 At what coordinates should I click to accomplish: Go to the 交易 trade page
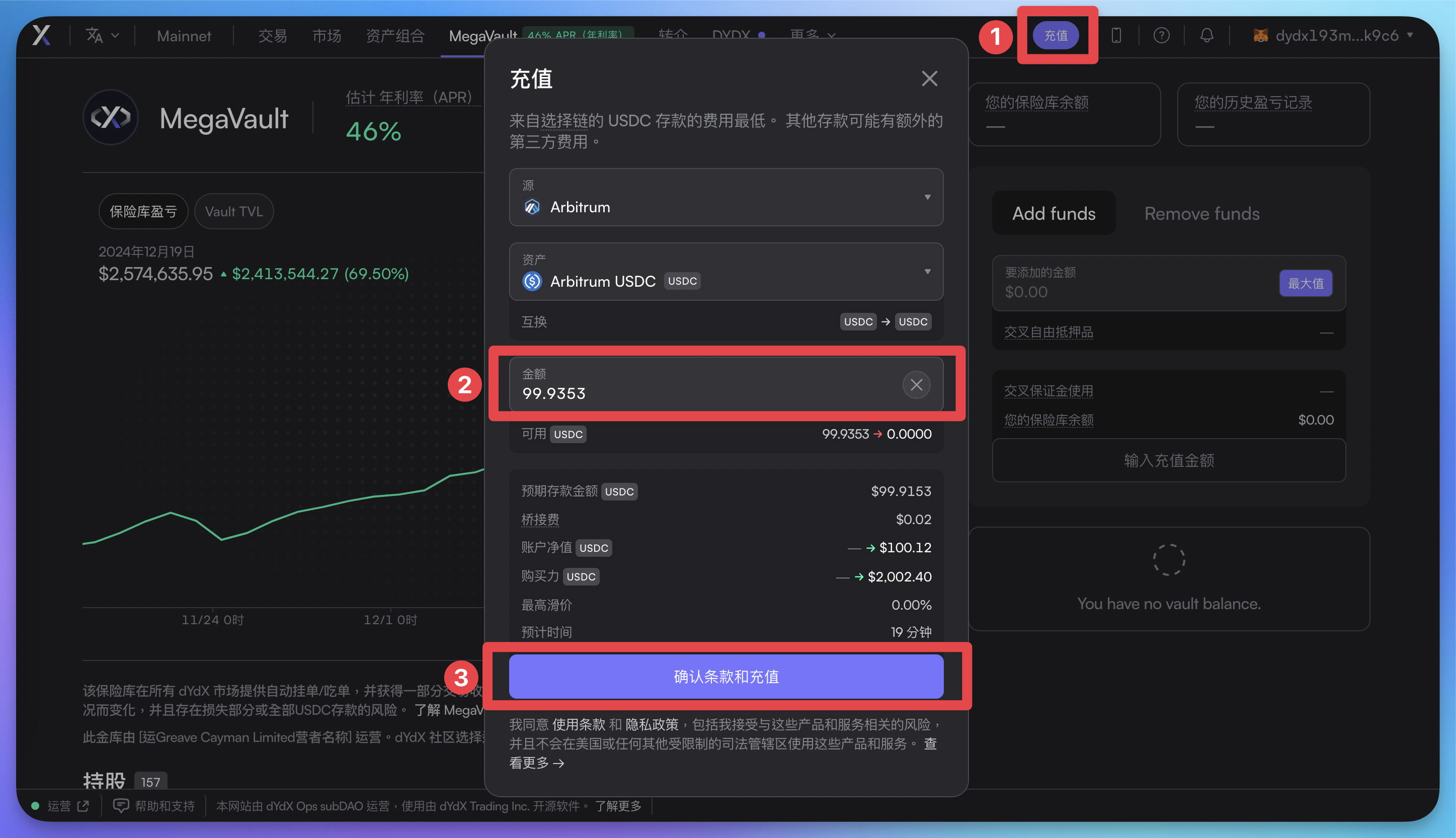(x=272, y=36)
